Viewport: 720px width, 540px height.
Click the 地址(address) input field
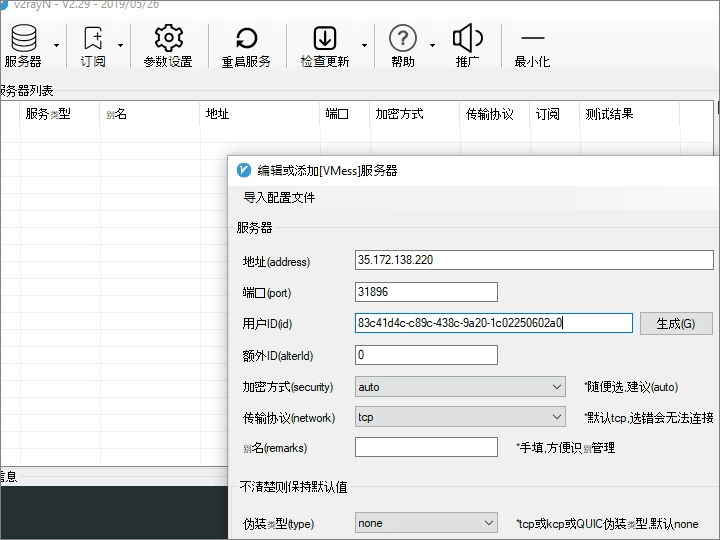tap(534, 260)
